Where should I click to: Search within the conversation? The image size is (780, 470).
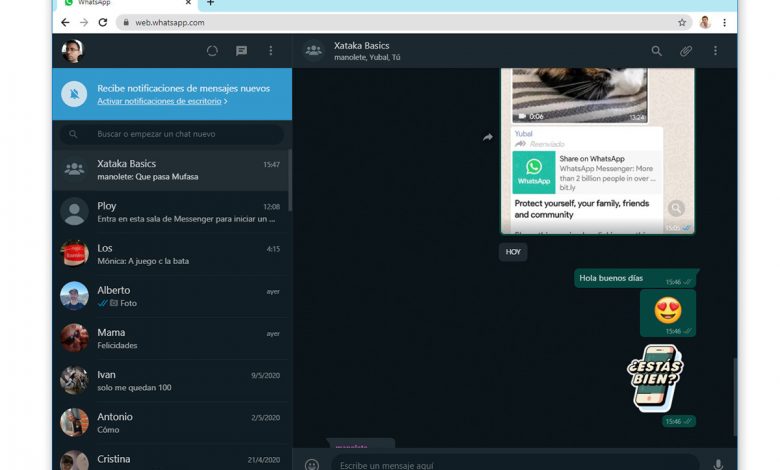click(657, 51)
